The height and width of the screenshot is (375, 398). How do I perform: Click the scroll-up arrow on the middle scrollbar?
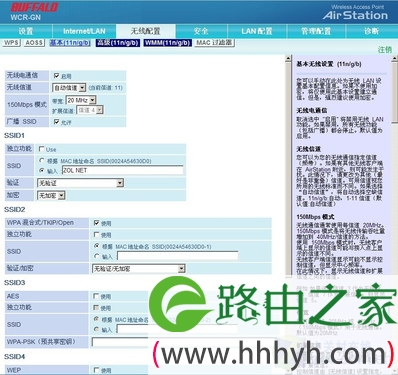289,59
